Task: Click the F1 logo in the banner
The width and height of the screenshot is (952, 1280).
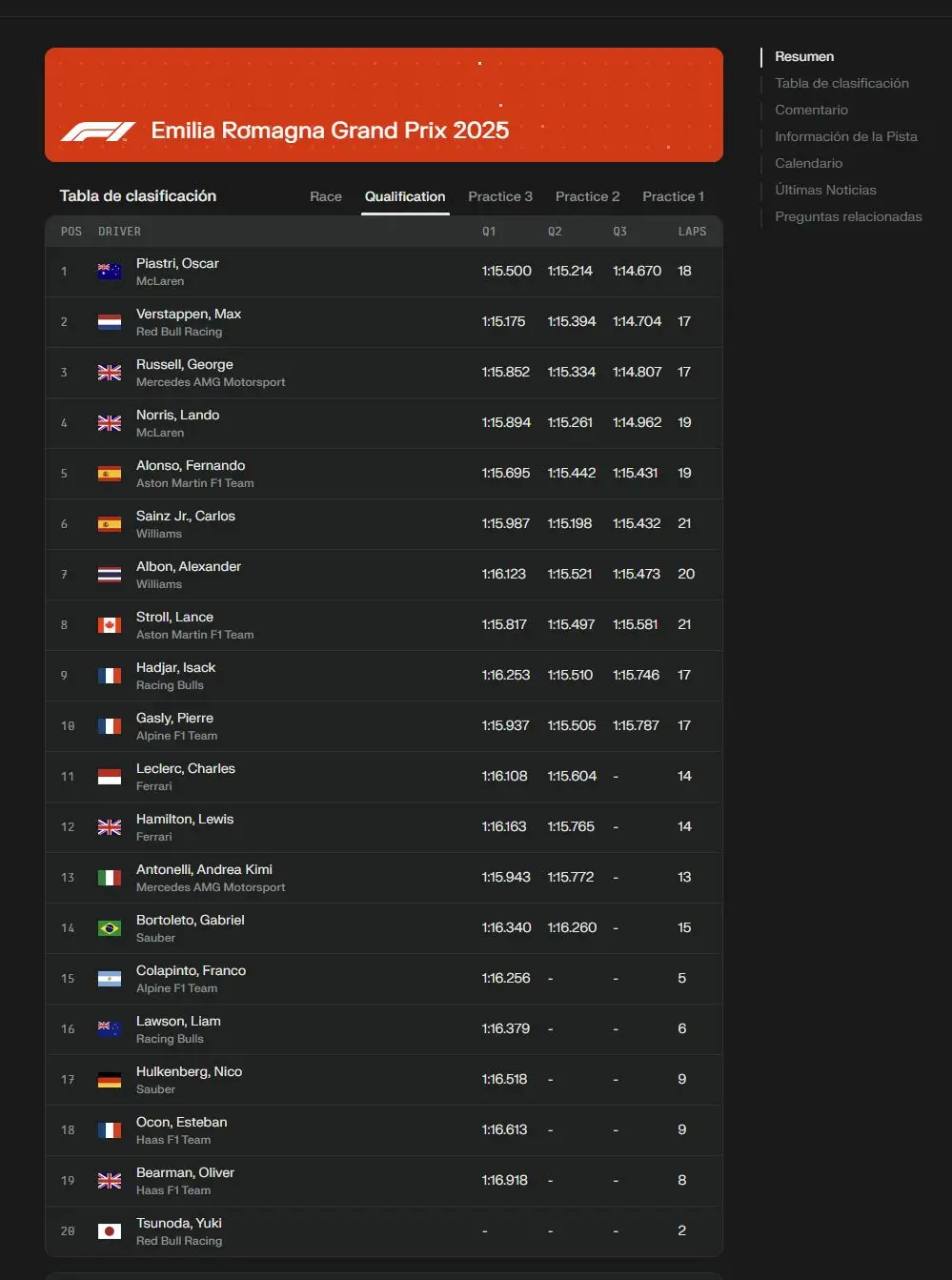Action: click(98, 132)
